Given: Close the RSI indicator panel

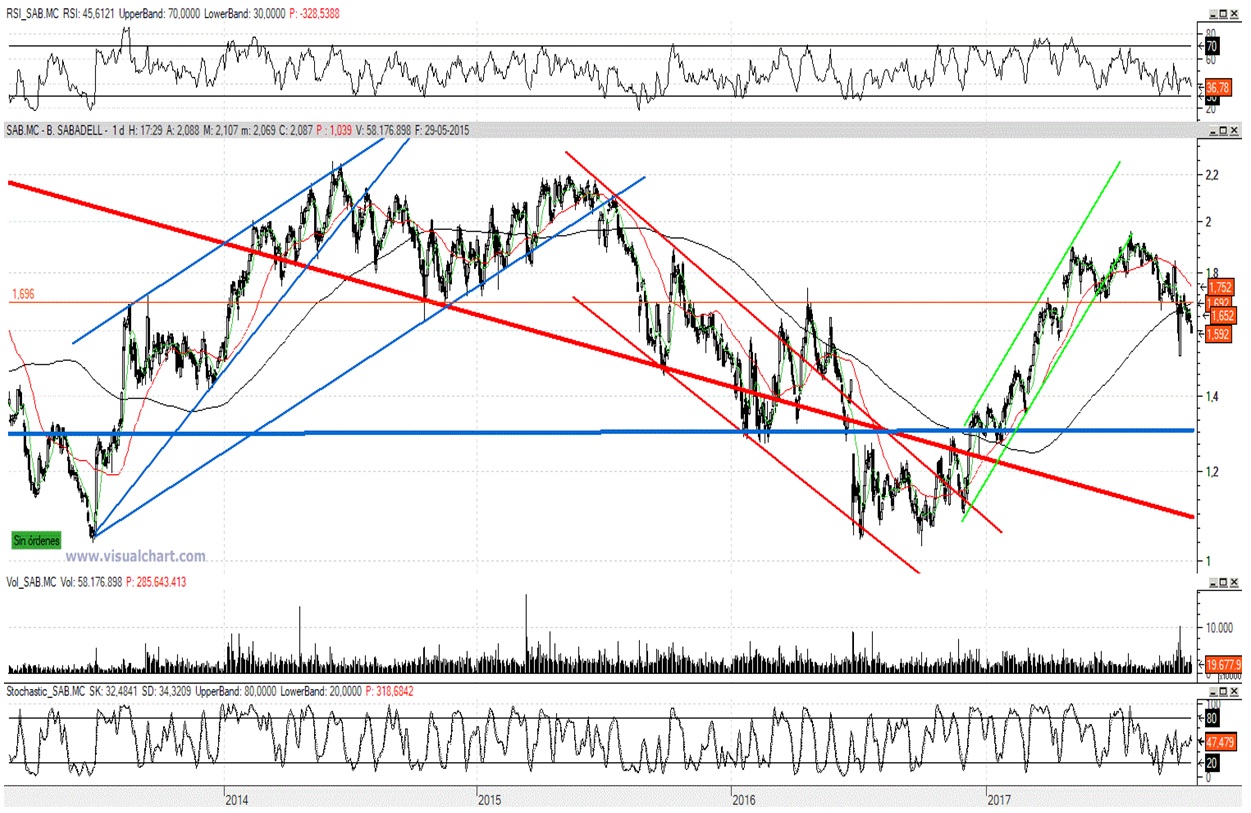Looking at the screenshot, I should pyautogui.click(x=1234, y=14).
